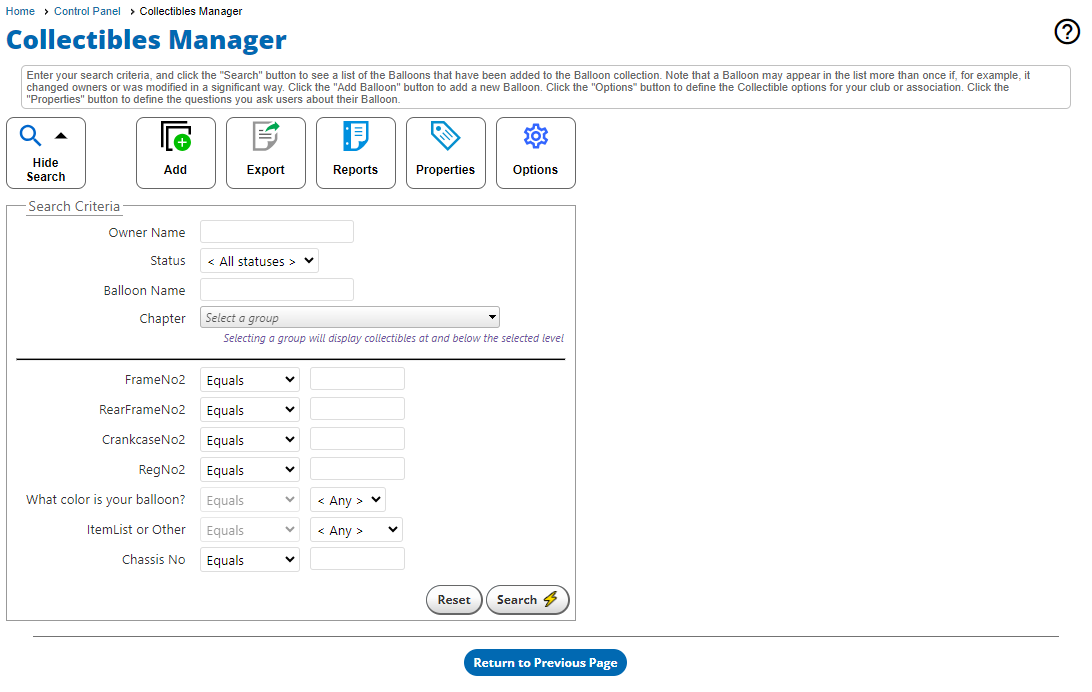Click the Search button with lightning bolt

527,600
